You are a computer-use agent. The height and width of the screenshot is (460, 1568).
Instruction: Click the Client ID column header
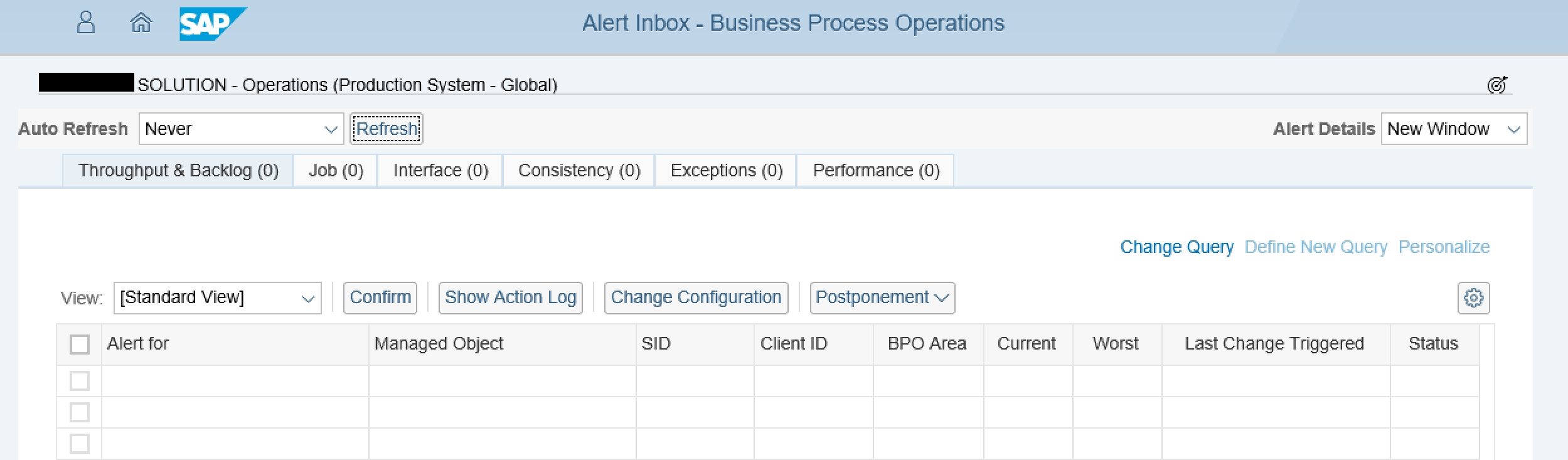coord(814,344)
